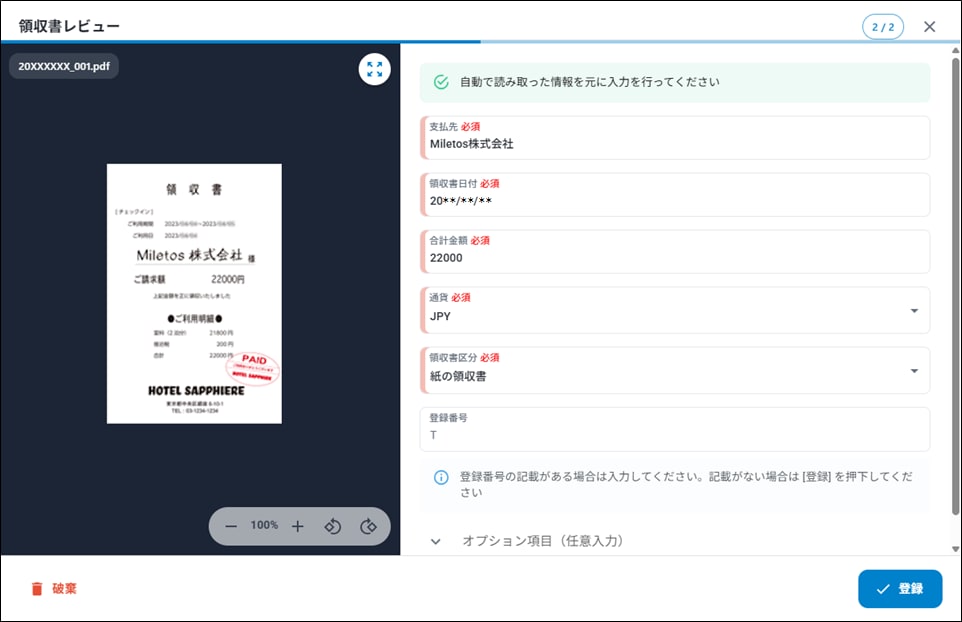Click the fullscreen expand icon on preview
This screenshot has width=962, height=622.
374,69
